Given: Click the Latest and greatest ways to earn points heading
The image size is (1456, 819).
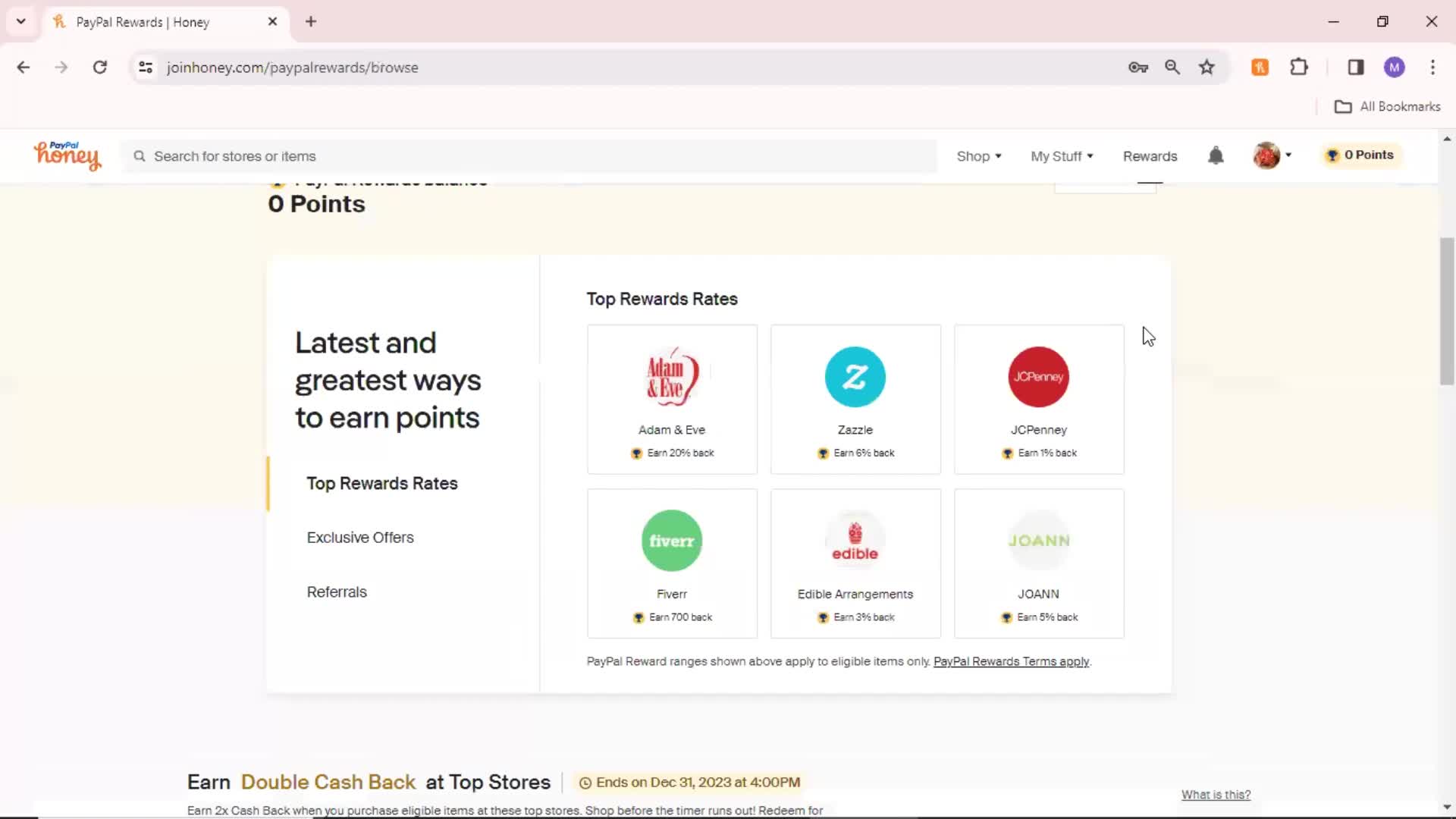Looking at the screenshot, I should pos(388,380).
